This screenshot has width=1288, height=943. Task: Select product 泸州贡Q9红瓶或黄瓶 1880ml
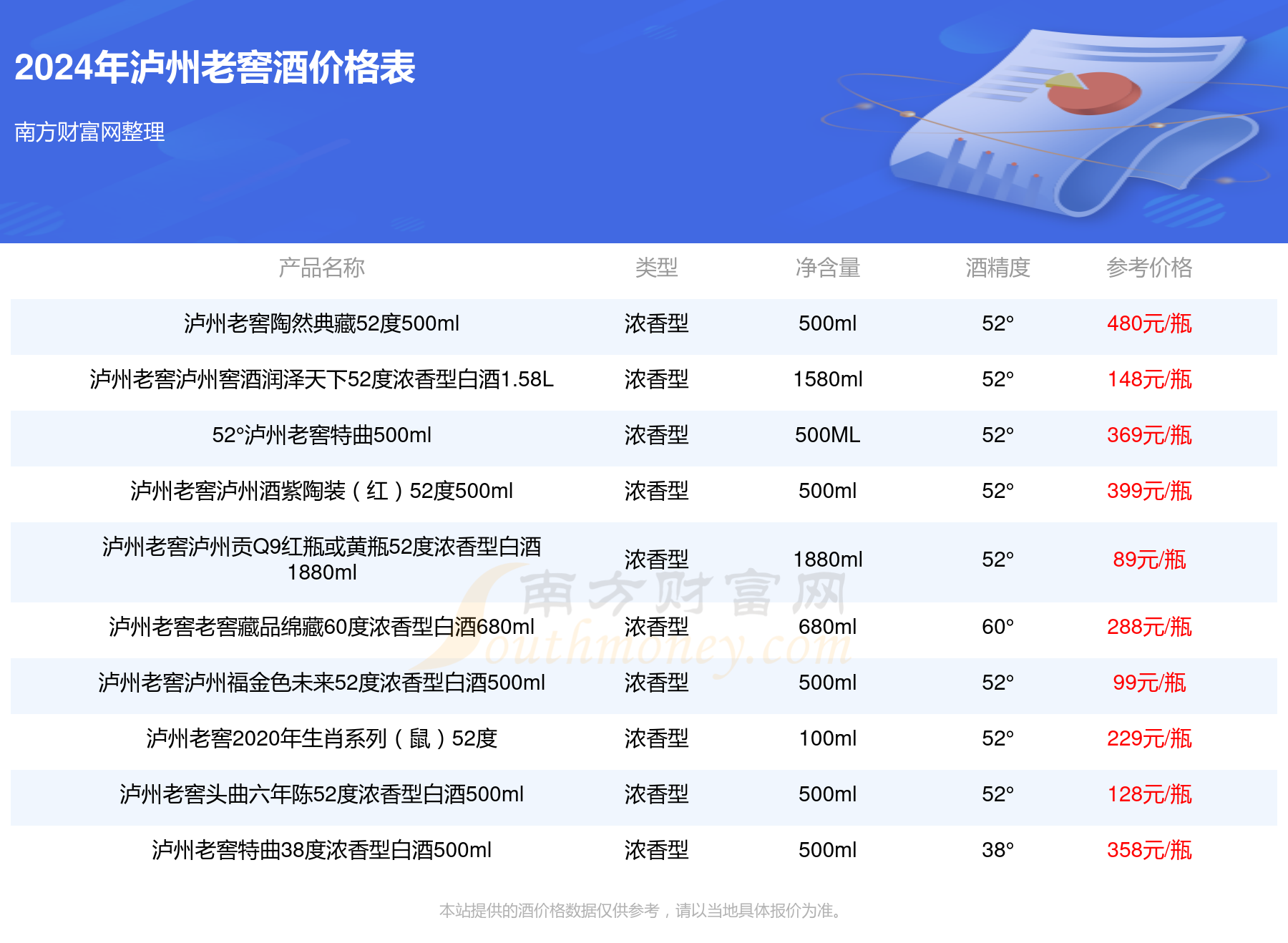321,560
